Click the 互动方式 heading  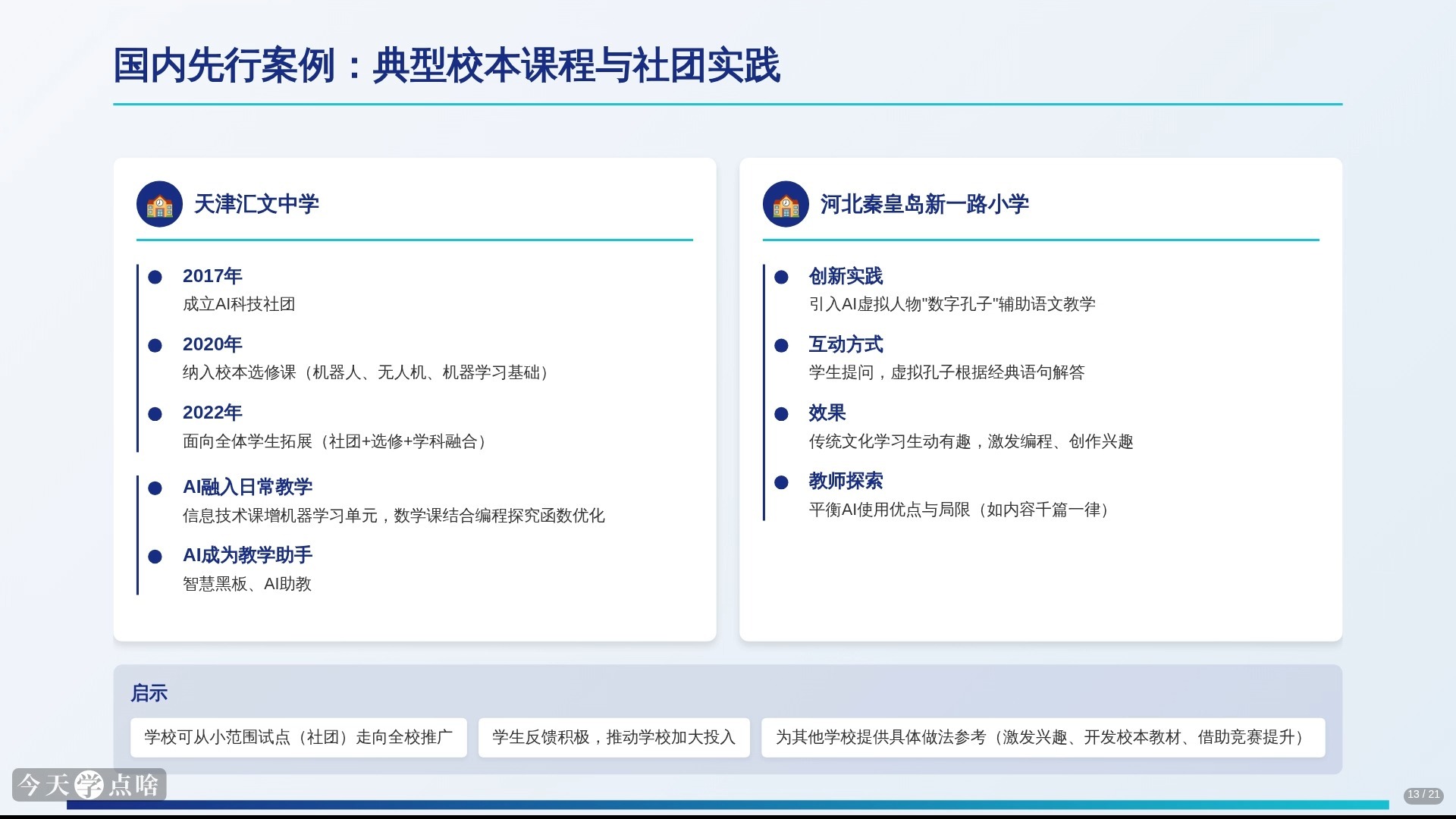[x=846, y=344]
